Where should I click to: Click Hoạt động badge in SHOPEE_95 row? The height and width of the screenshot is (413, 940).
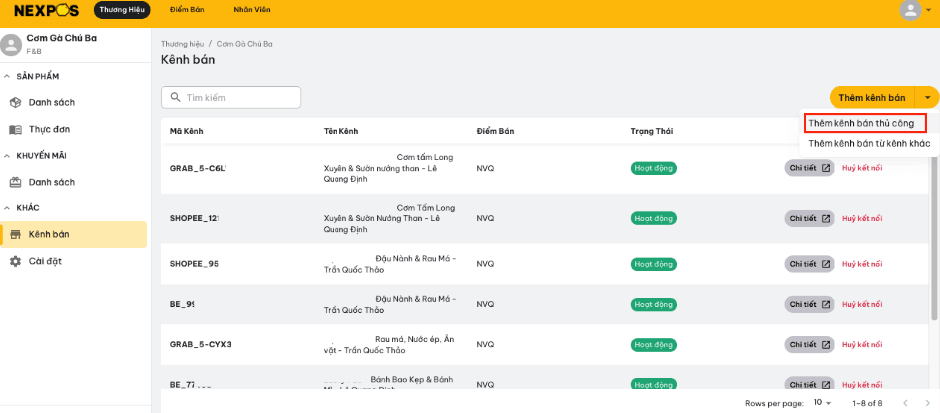tap(653, 264)
